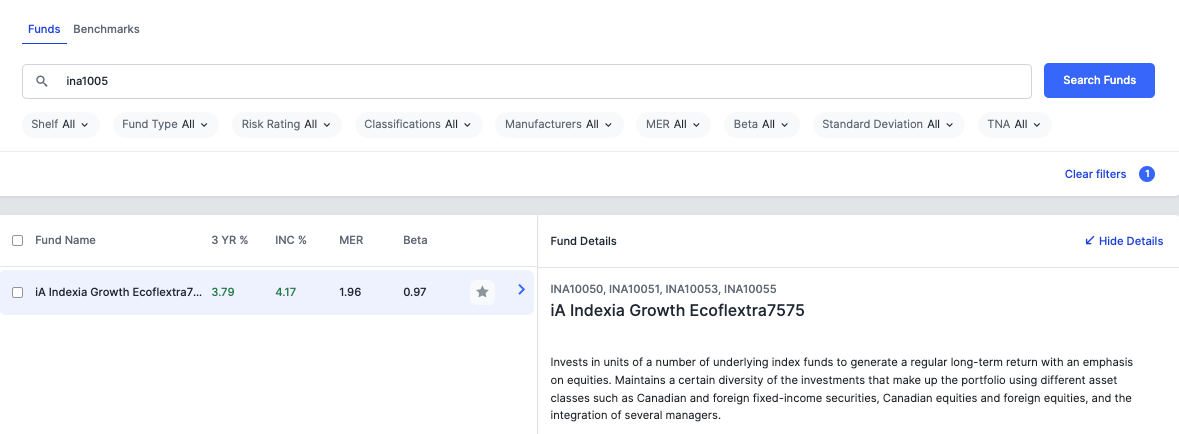Image resolution: width=1179 pixels, height=434 pixels.
Task: Click the fund description paragraph
Action: 841,389
